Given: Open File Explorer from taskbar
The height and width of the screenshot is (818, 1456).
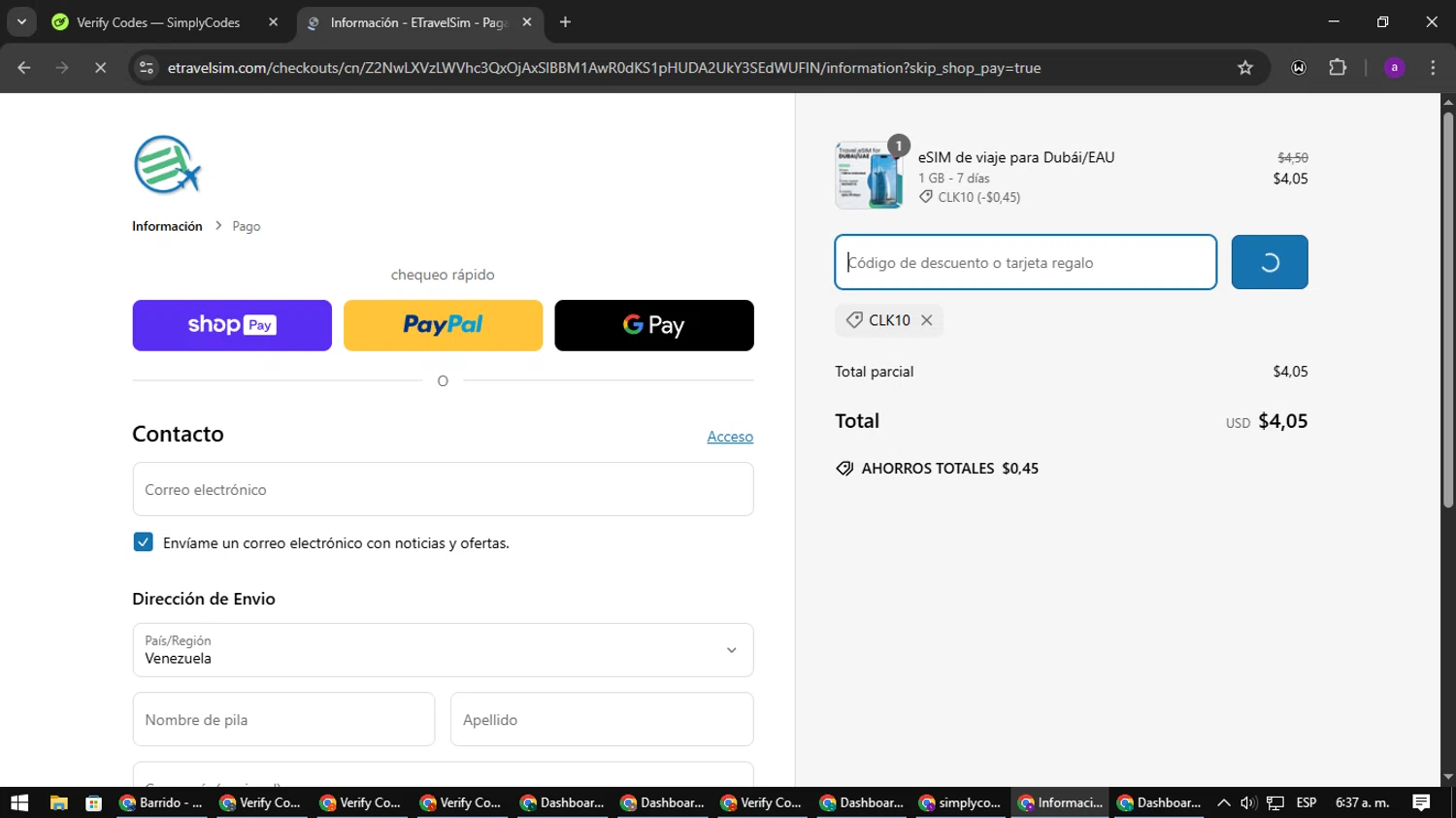Looking at the screenshot, I should tap(58, 802).
